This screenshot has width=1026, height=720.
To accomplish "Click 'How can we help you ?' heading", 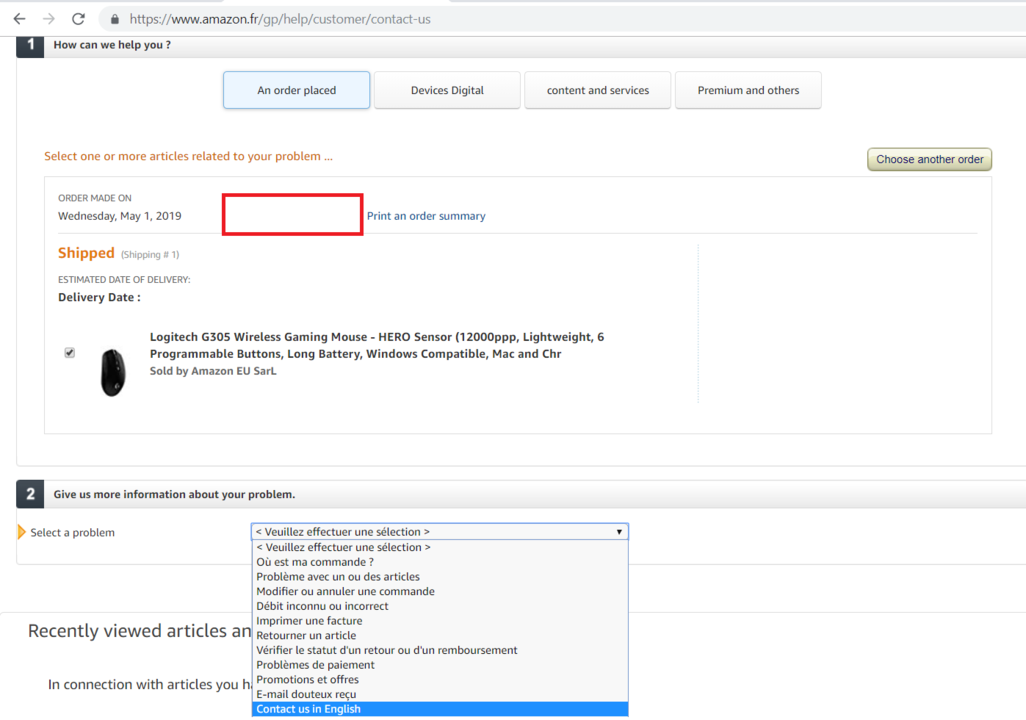I will click(112, 45).
